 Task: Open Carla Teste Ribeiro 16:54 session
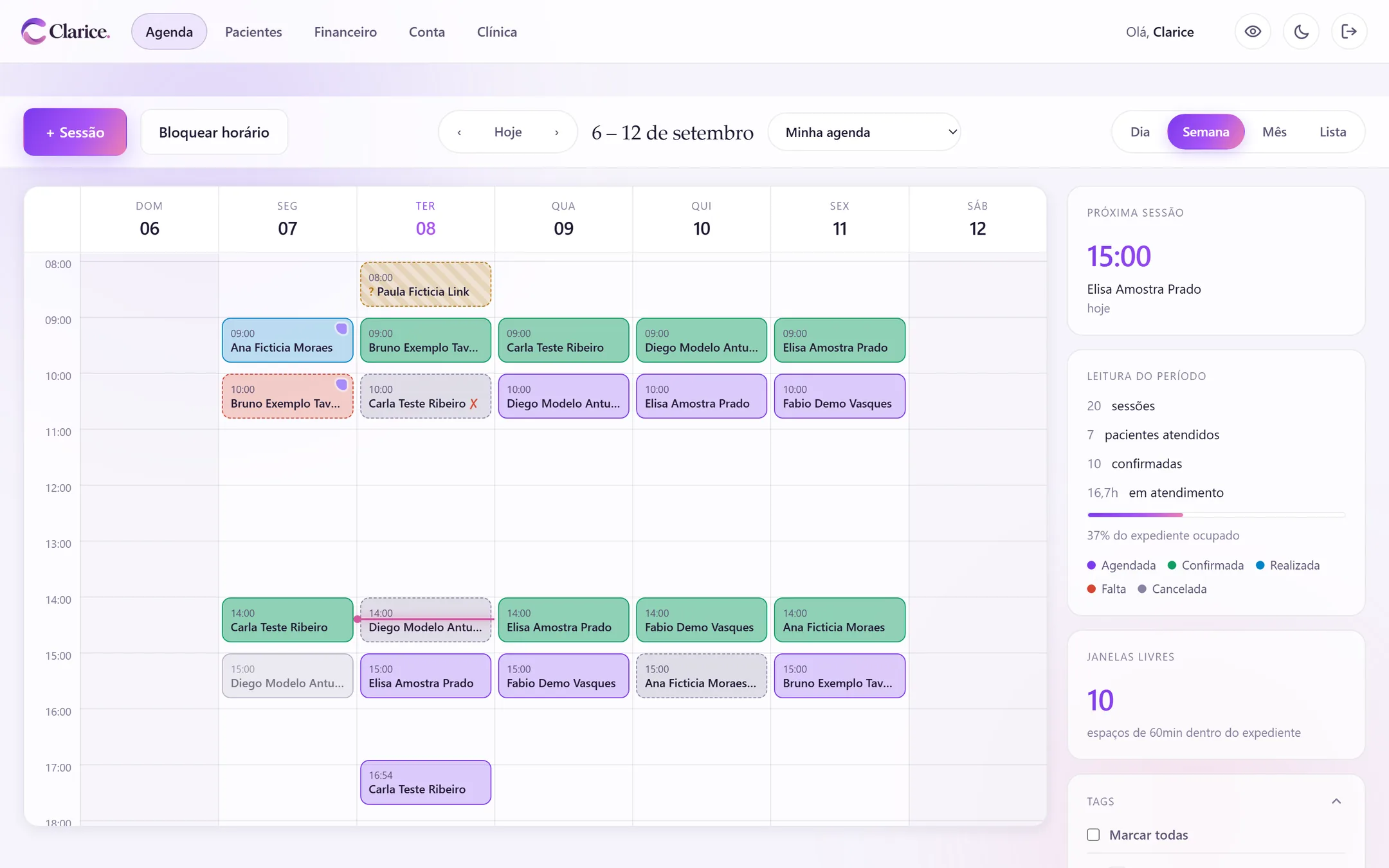pos(426,782)
